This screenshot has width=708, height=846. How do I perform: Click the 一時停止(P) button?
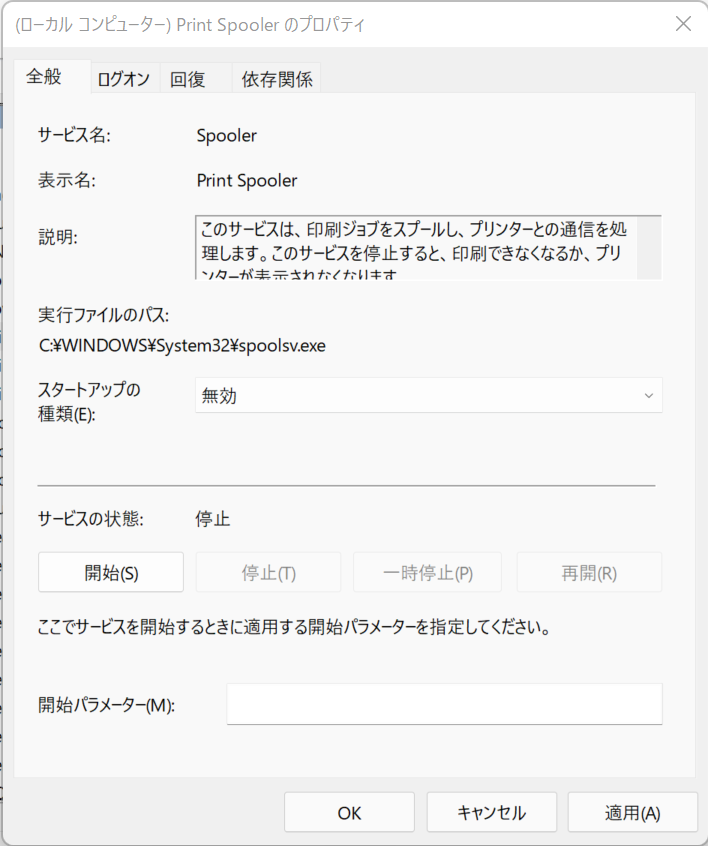427,572
